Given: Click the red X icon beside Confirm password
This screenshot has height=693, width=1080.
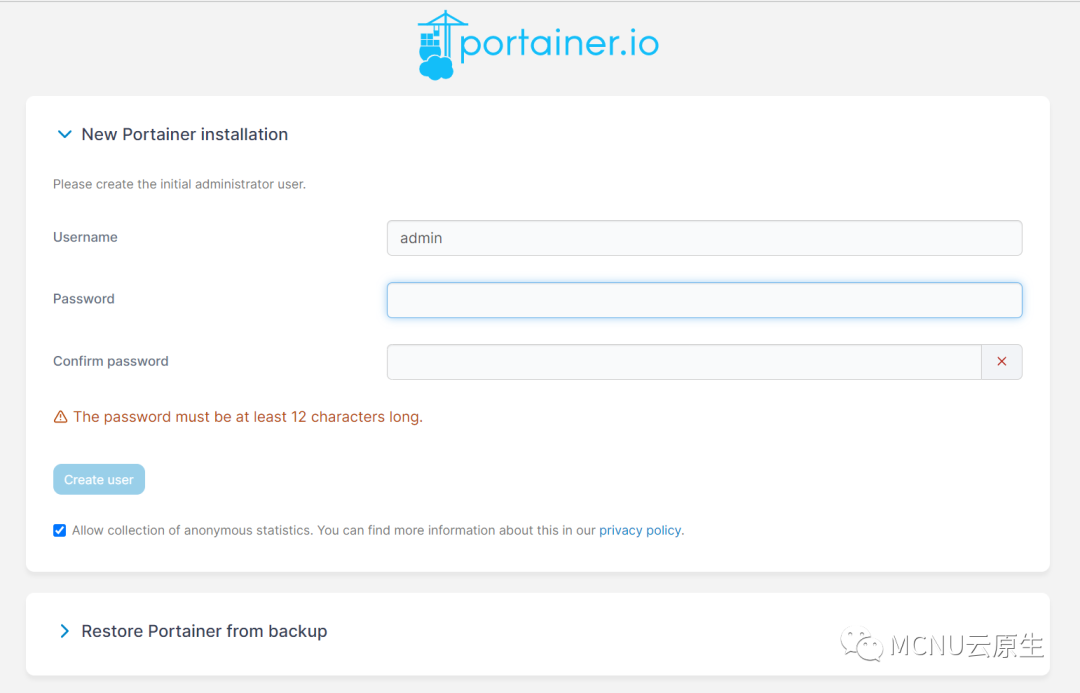Looking at the screenshot, I should tap(1001, 362).
